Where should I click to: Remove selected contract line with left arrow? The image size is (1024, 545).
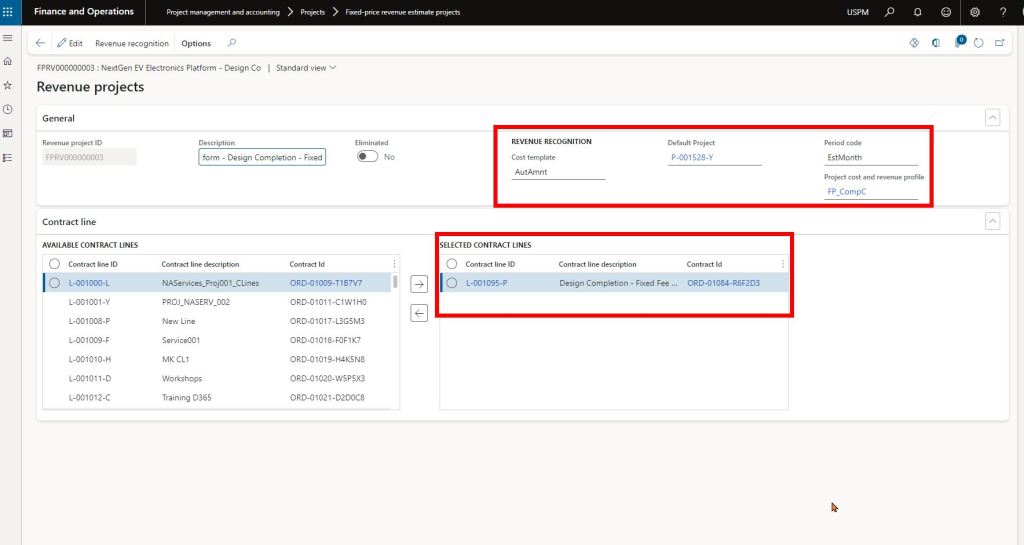point(419,313)
